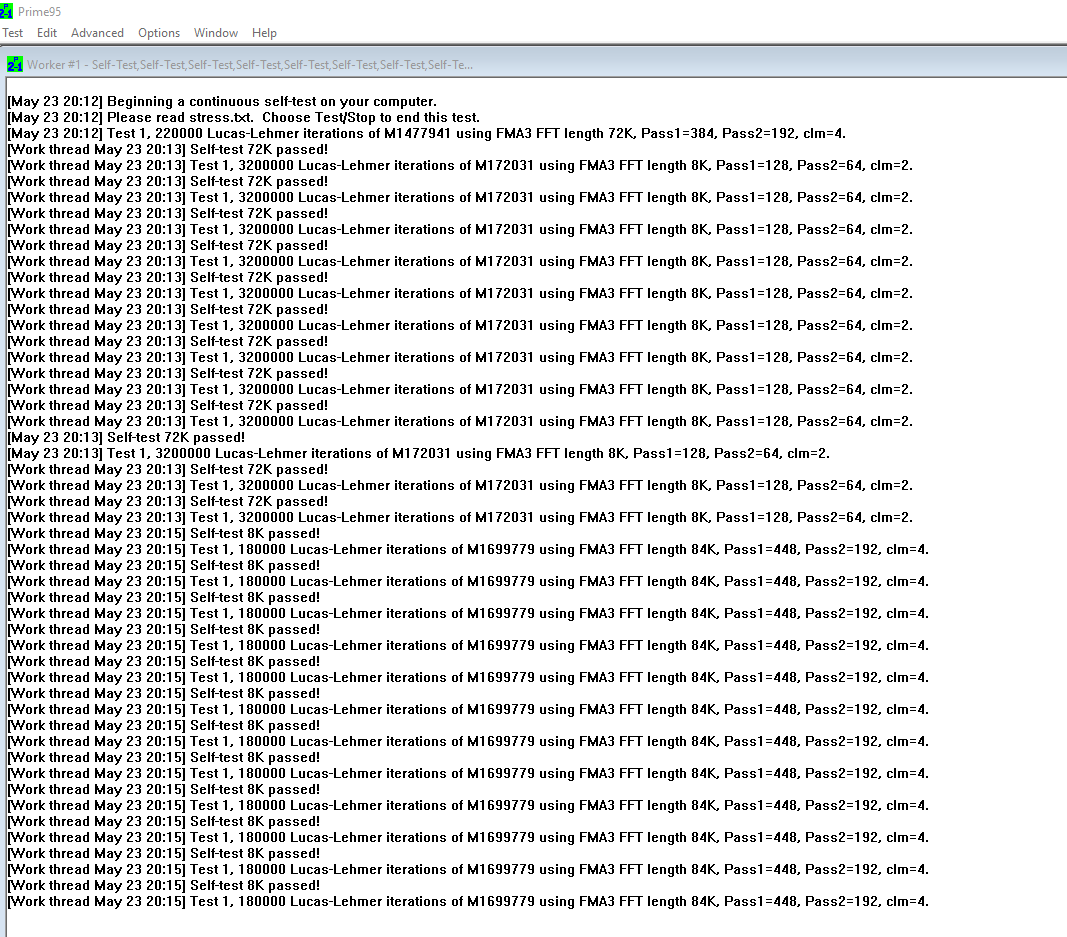This screenshot has width=1067, height=937.
Task: Click the 'Please read stress.txt' log line
Action: pos(244,117)
